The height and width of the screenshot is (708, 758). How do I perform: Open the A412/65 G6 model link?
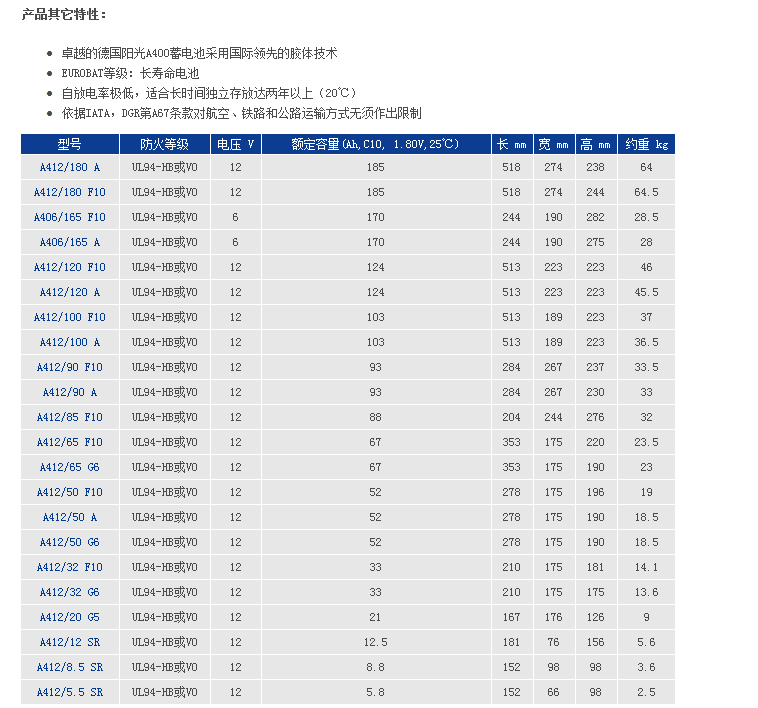point(69,467)
